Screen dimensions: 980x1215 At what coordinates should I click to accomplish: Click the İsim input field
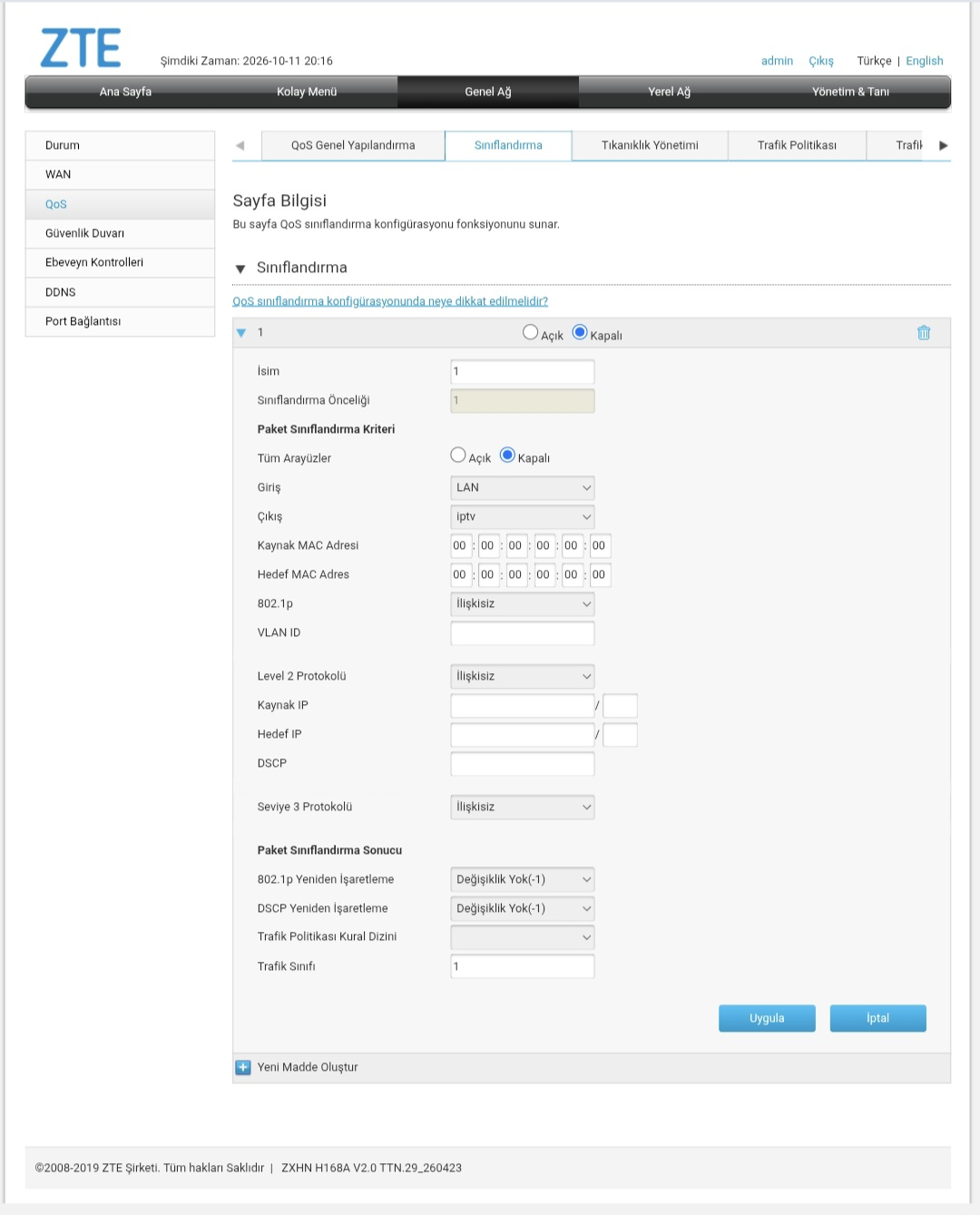tap(523, 372)
